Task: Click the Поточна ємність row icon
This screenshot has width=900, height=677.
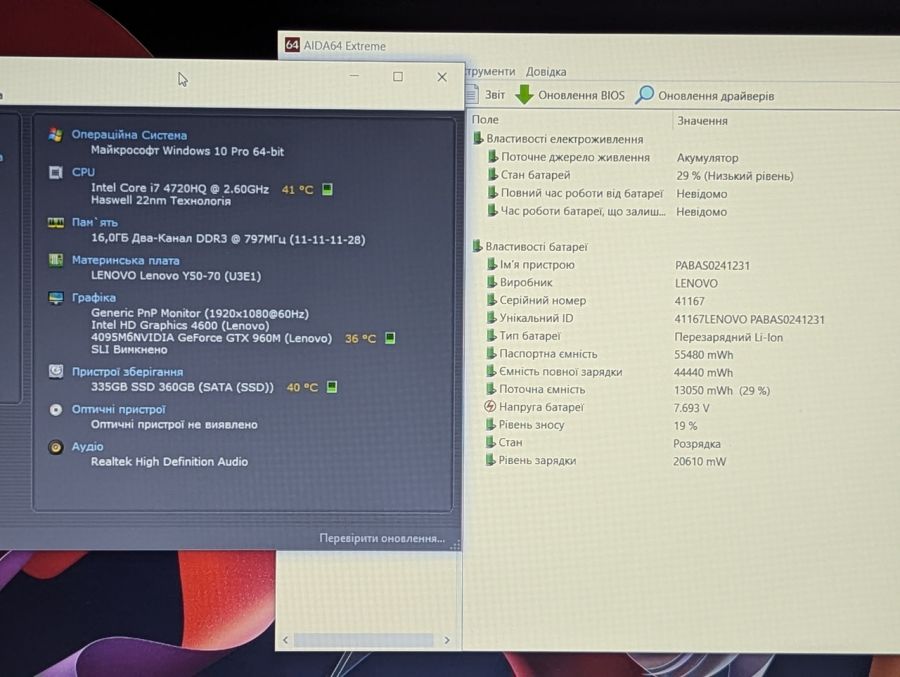Action: (491, 389)
